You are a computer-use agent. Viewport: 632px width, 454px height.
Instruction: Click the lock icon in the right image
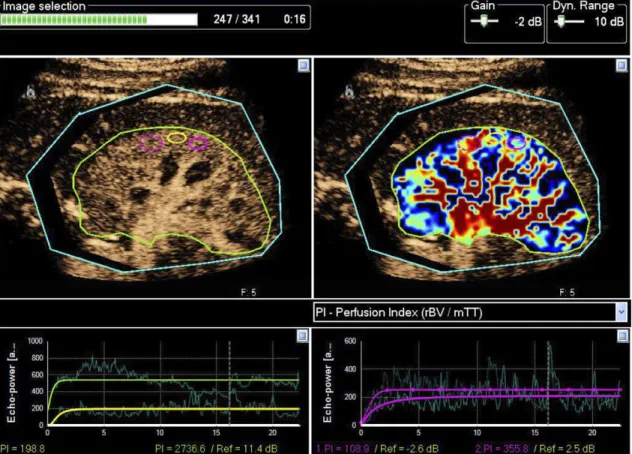(x=349, y=92)
